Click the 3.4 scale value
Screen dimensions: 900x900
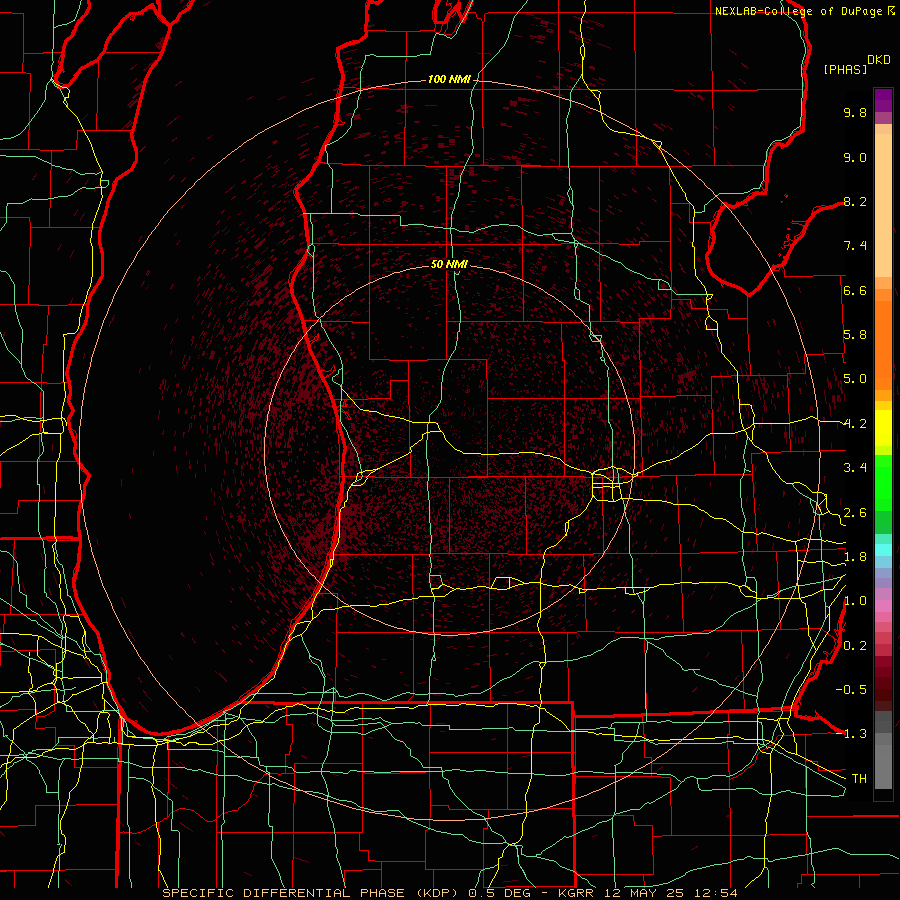[855, 468]
